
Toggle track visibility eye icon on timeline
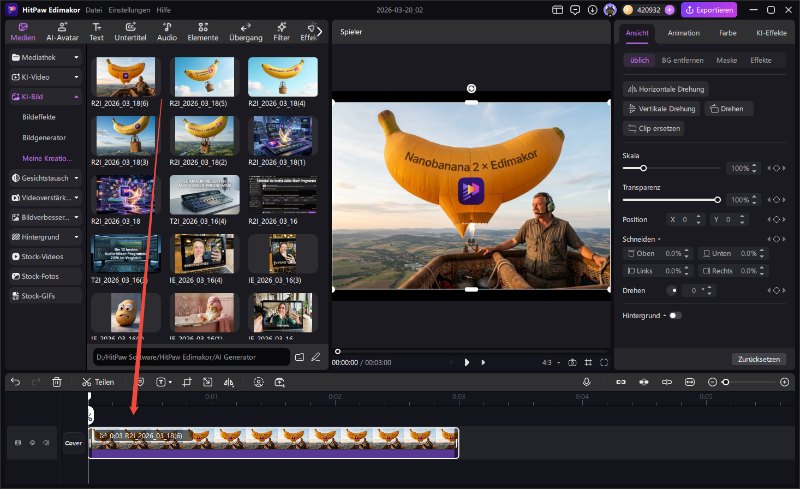pyautogui.click(x=32, y=442)
